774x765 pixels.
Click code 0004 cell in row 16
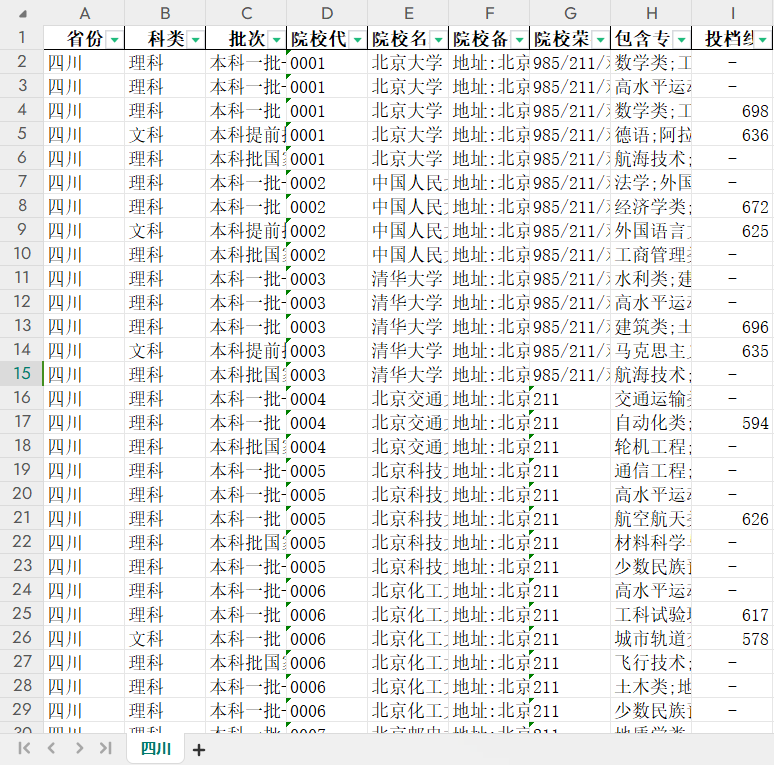[327, 398]
